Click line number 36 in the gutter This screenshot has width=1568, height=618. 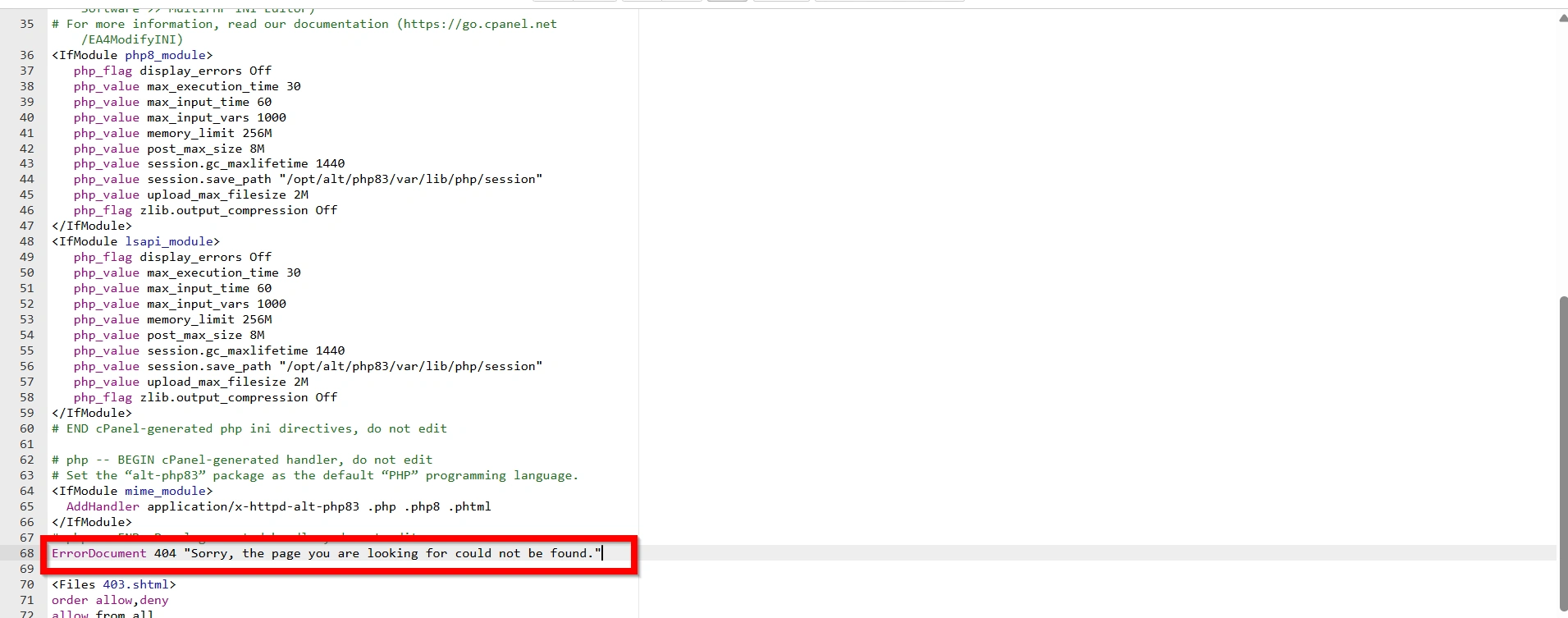click(27, 55)
